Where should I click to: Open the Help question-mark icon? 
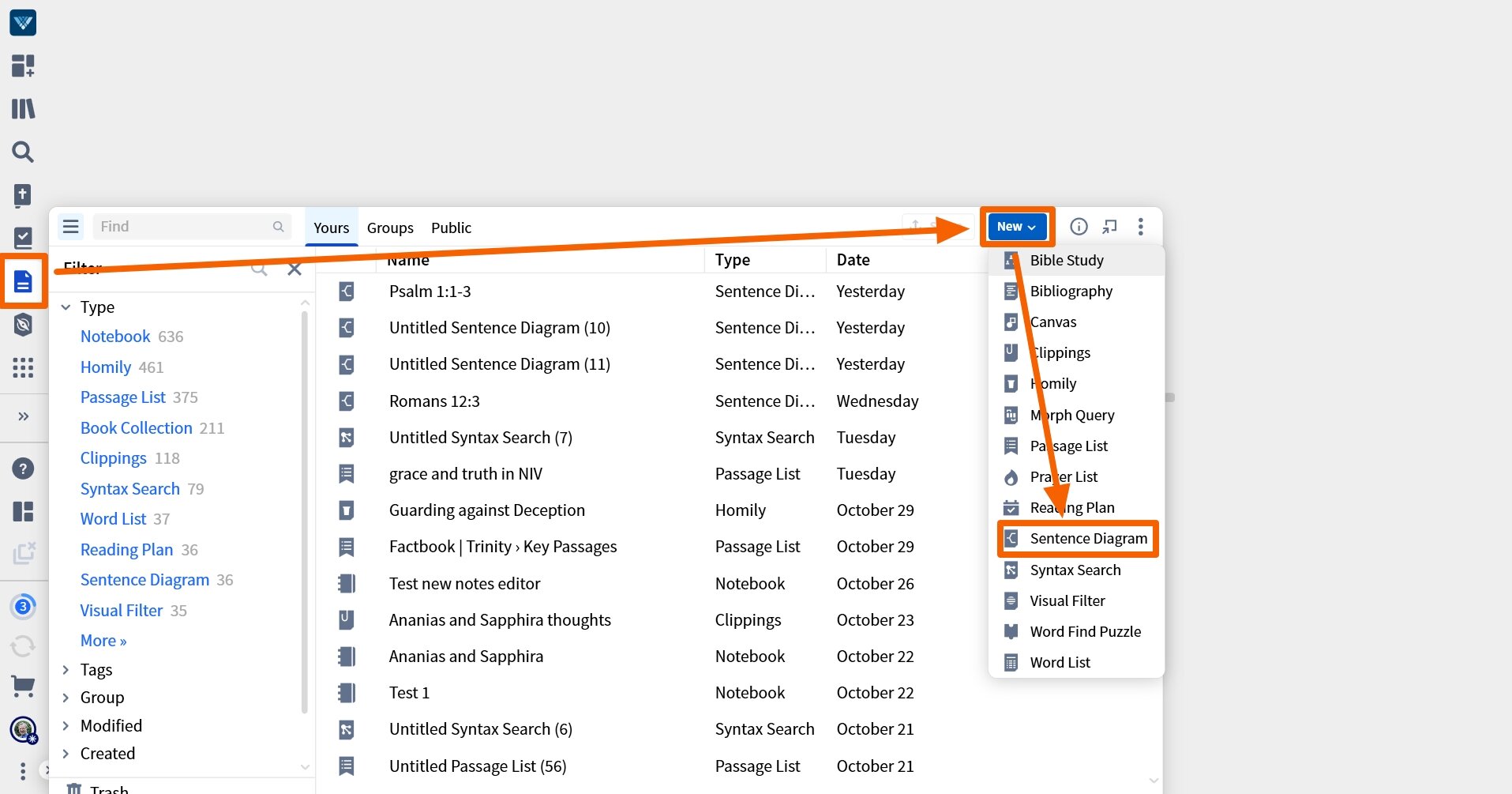point(23,468)
